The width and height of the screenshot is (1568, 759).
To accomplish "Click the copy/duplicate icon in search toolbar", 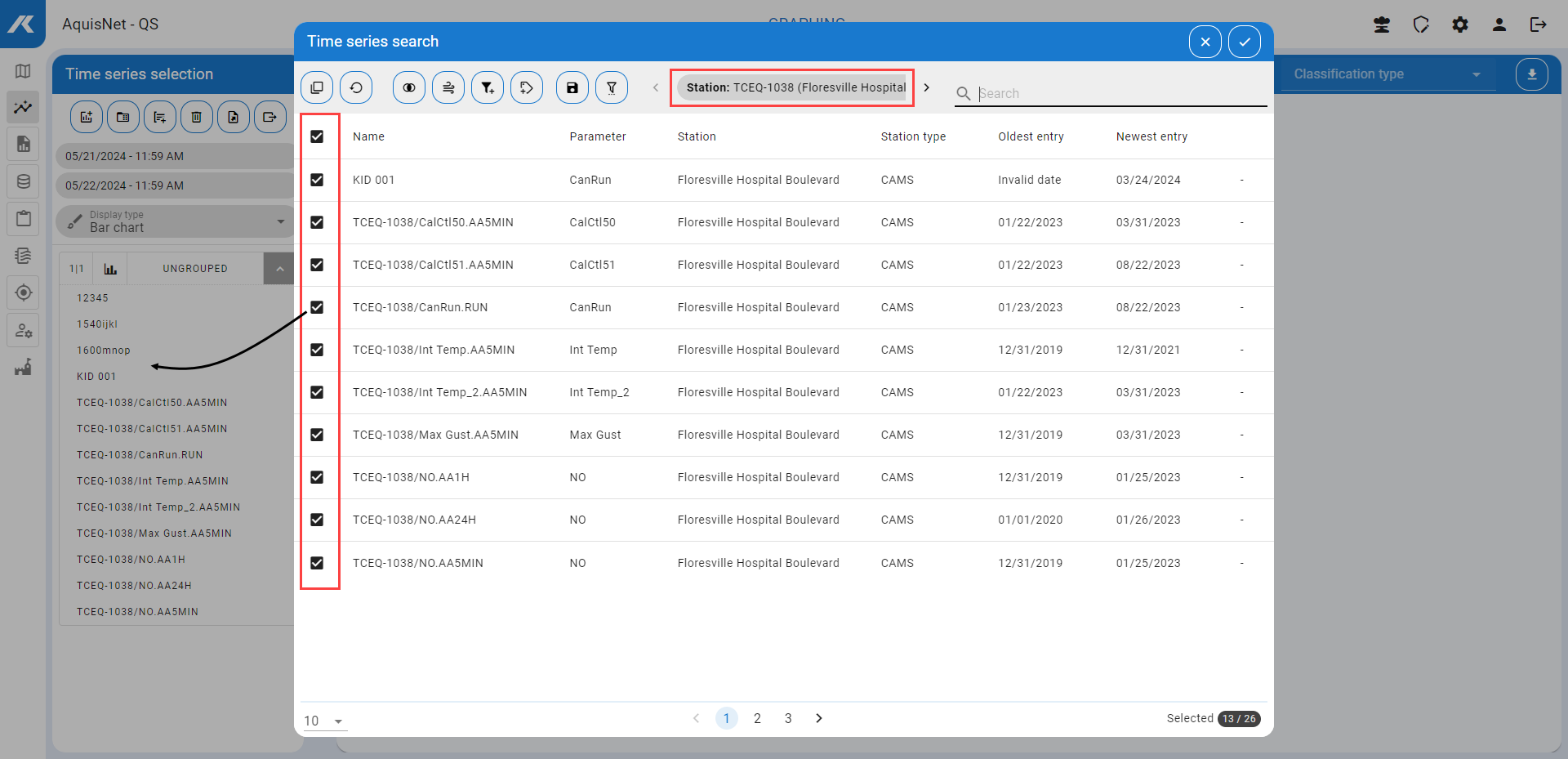I will coord(317,87).
